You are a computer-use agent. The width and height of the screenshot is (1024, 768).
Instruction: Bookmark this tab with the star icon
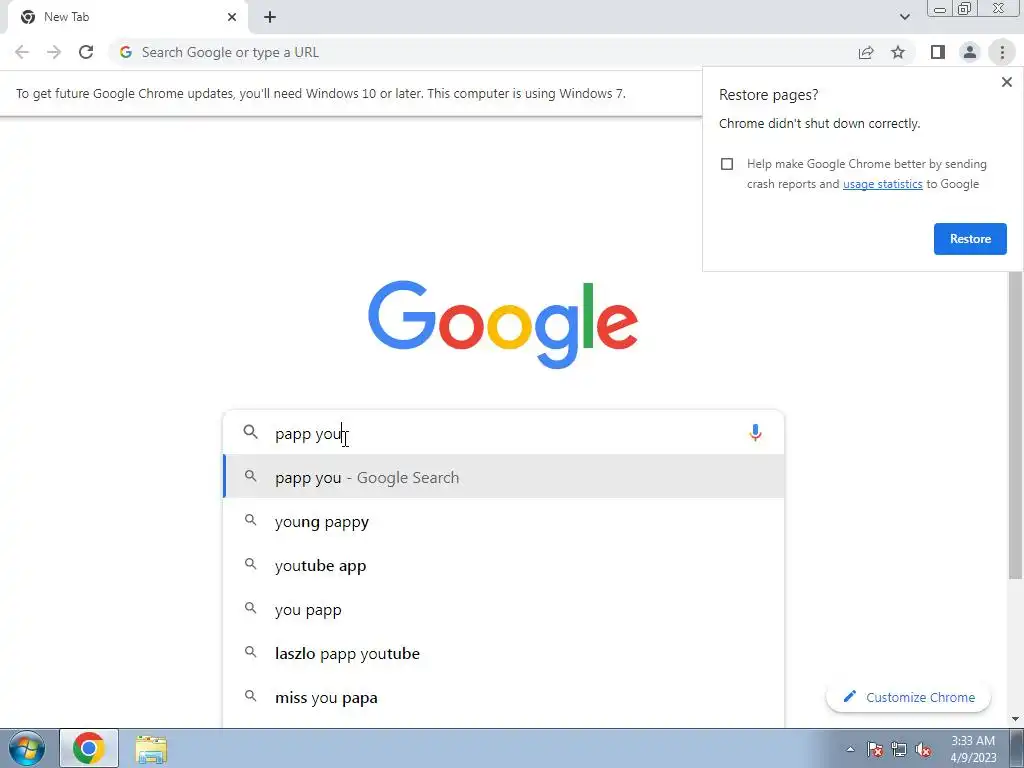[x=898, y=52]
